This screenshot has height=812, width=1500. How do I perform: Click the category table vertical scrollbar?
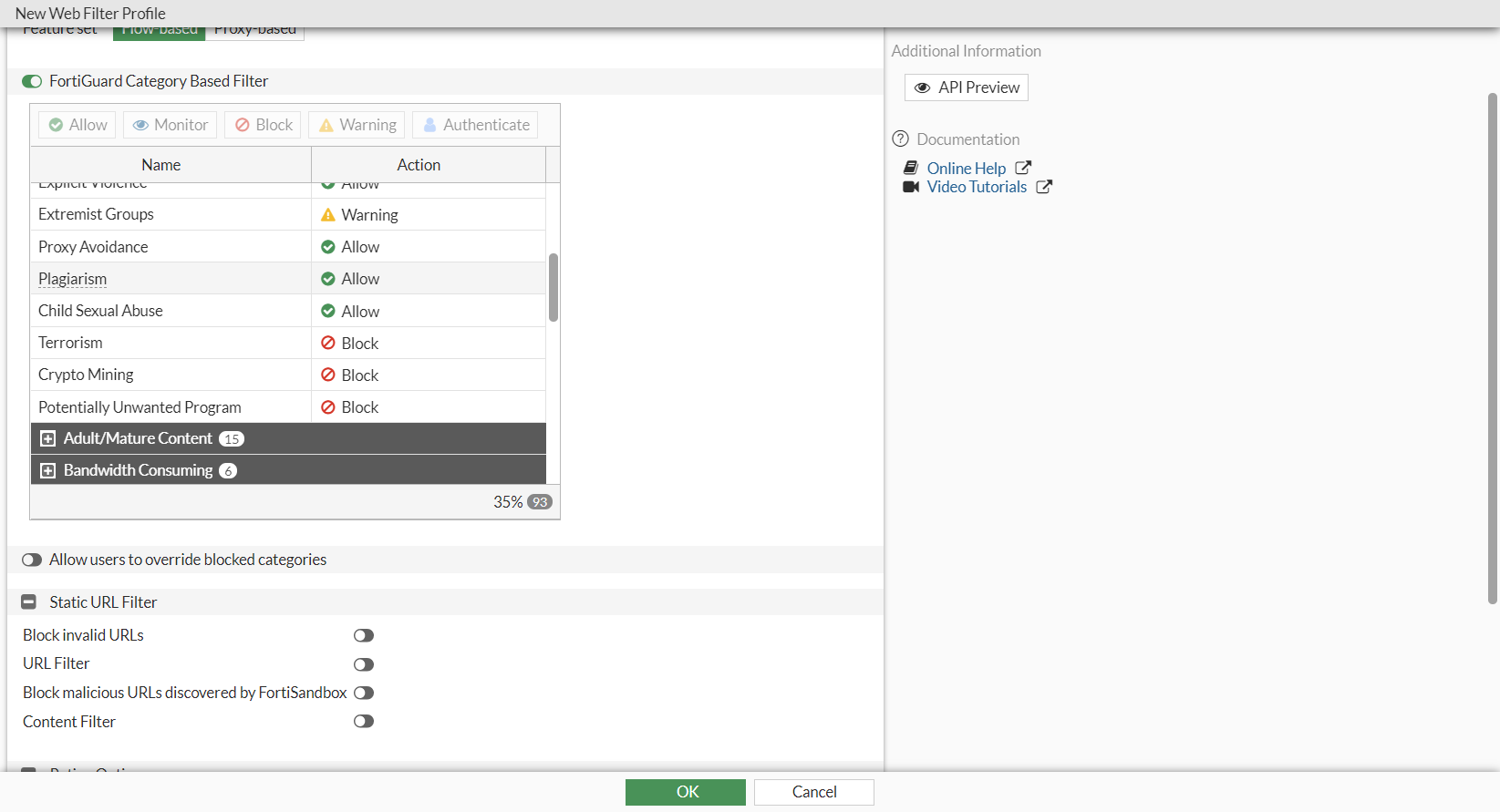point(553,287)
